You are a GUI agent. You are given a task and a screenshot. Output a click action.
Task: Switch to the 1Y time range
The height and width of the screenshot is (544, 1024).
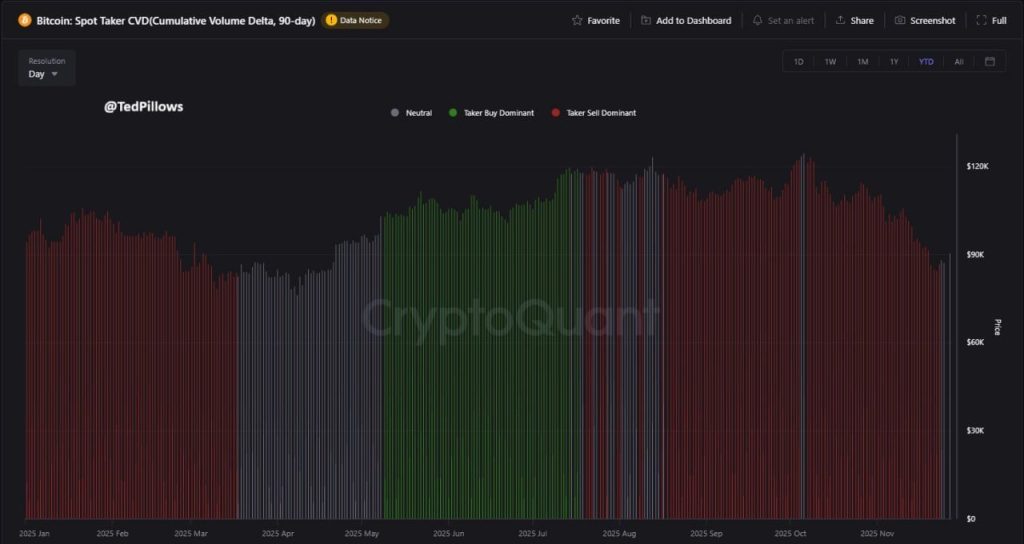(894, 62)
